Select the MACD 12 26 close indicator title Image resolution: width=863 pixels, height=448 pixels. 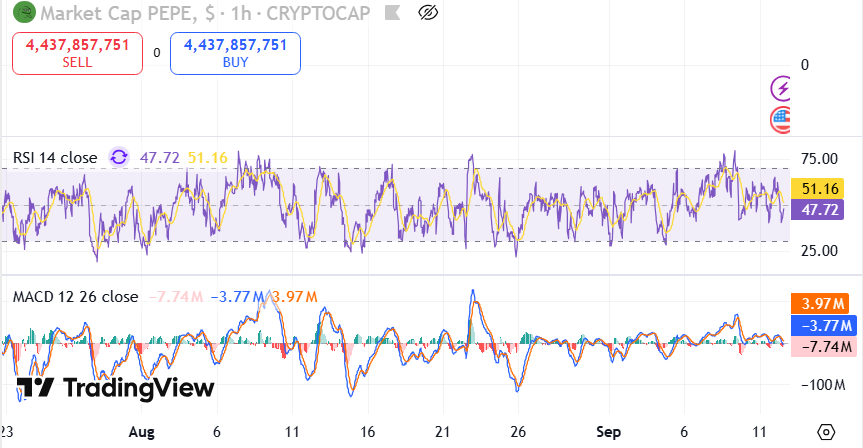75,297
